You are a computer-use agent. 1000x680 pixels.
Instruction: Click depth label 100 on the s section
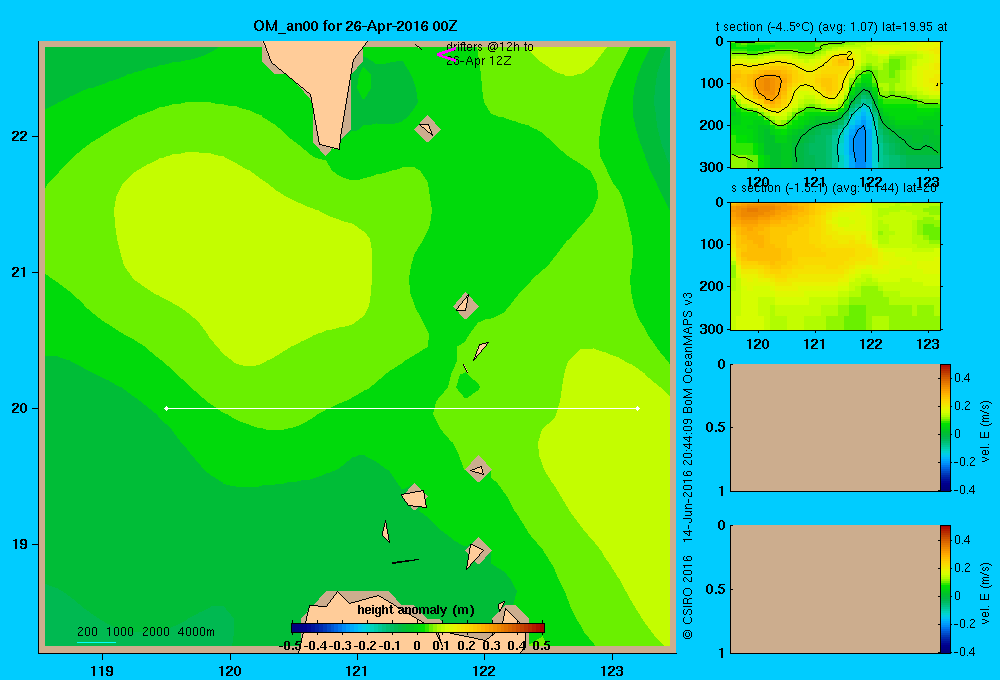pyautogui.click(x=712, y=244)
